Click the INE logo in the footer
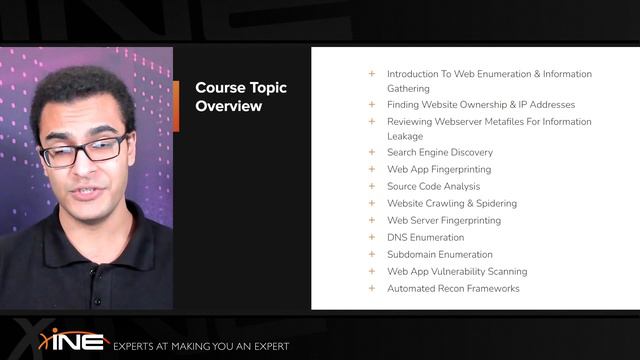Image resolution: width=640 pixels, height=360 pixels. click(74, 340)
